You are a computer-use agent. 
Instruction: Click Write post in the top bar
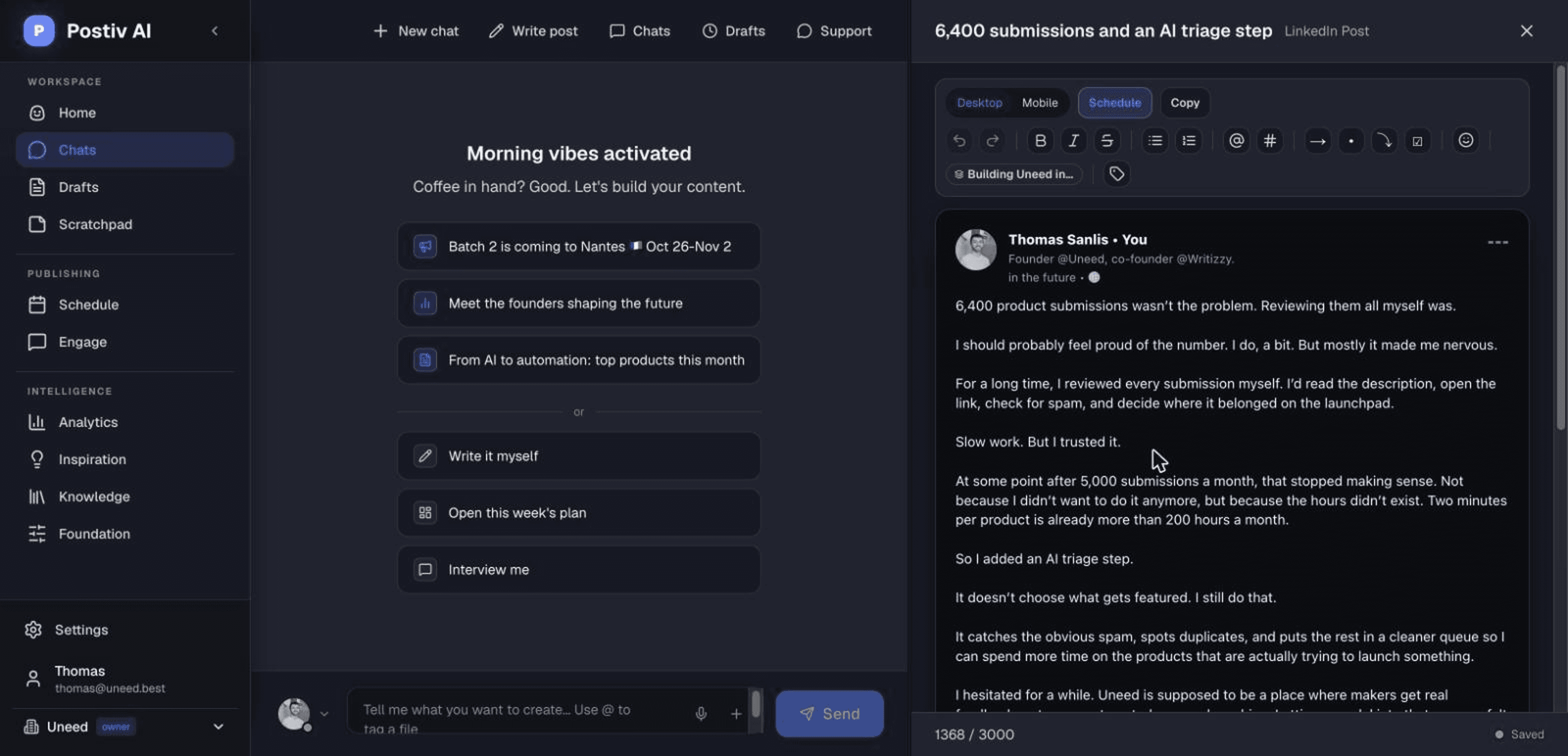coord(533,30)
